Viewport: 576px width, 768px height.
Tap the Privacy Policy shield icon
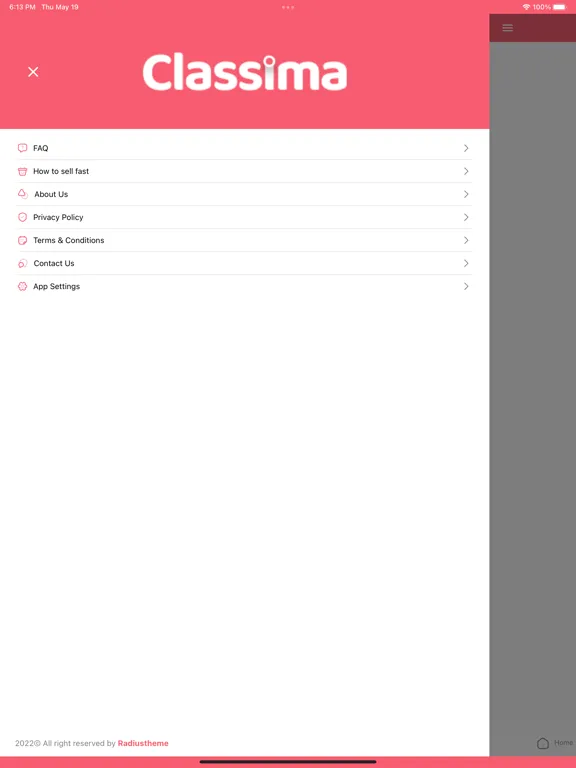23,217
